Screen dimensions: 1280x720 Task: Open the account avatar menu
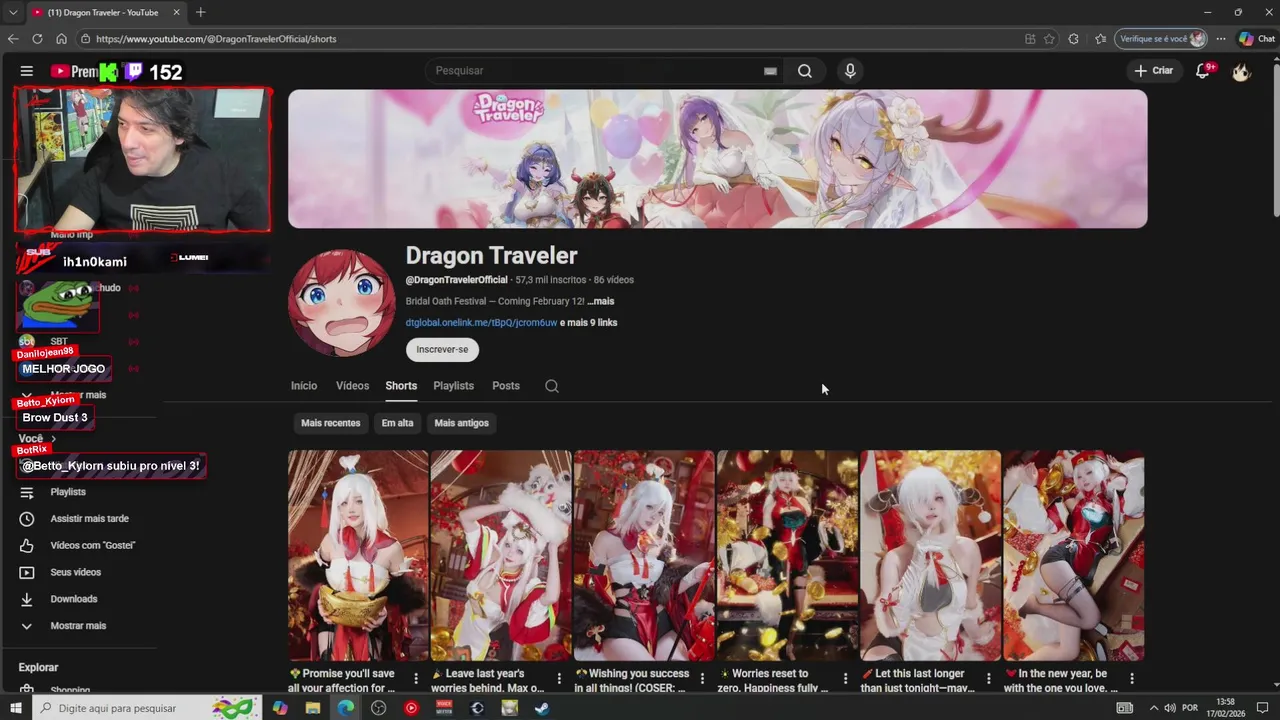1241,71
